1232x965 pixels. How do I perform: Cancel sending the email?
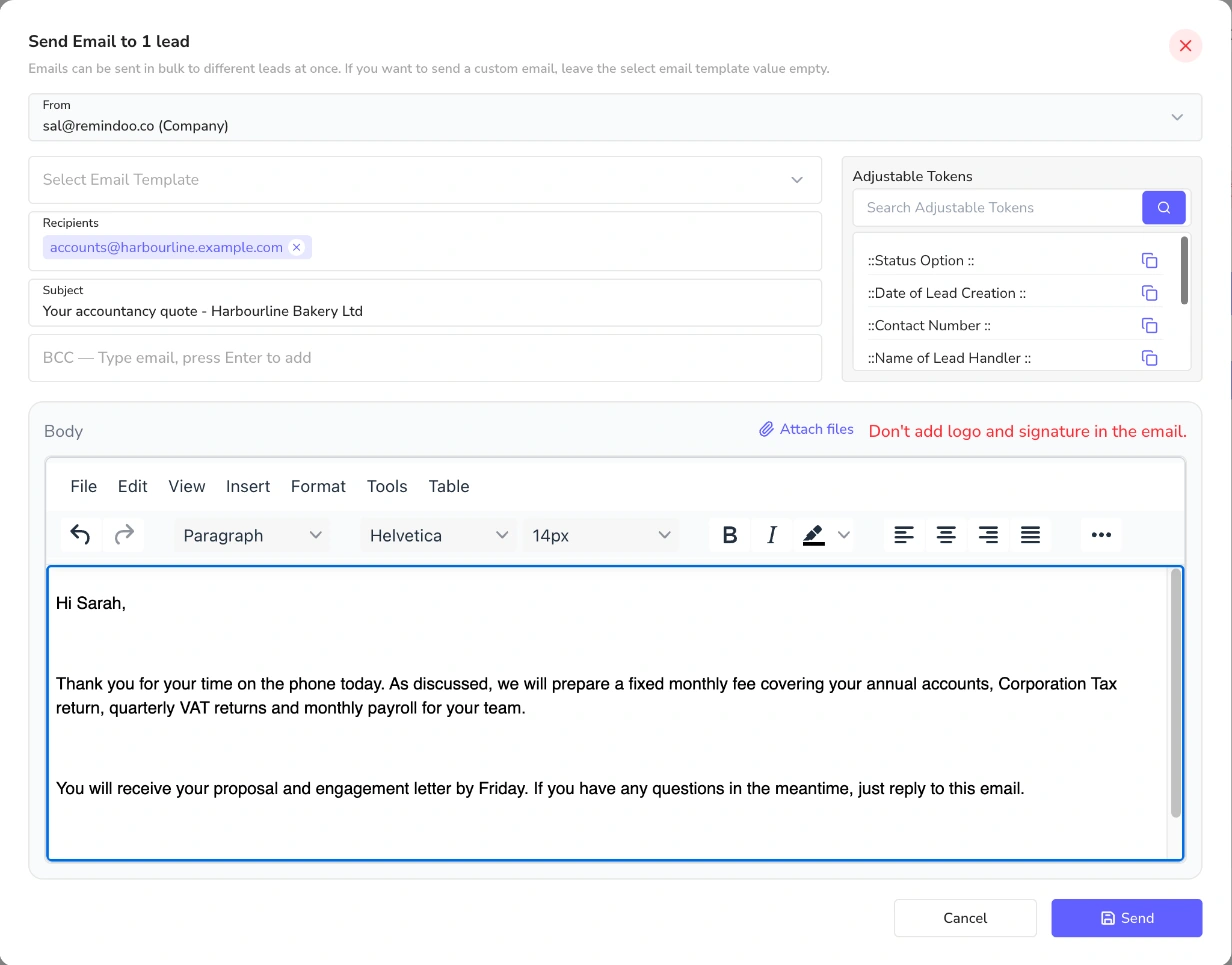[x=965, y=918]
